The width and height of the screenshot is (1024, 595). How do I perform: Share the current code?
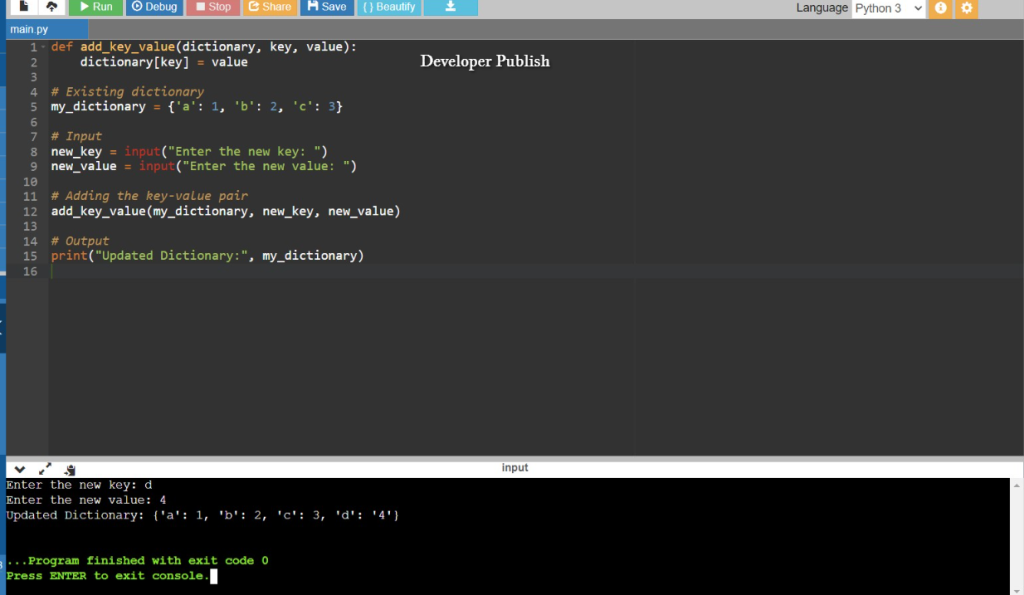coord(269,8)
